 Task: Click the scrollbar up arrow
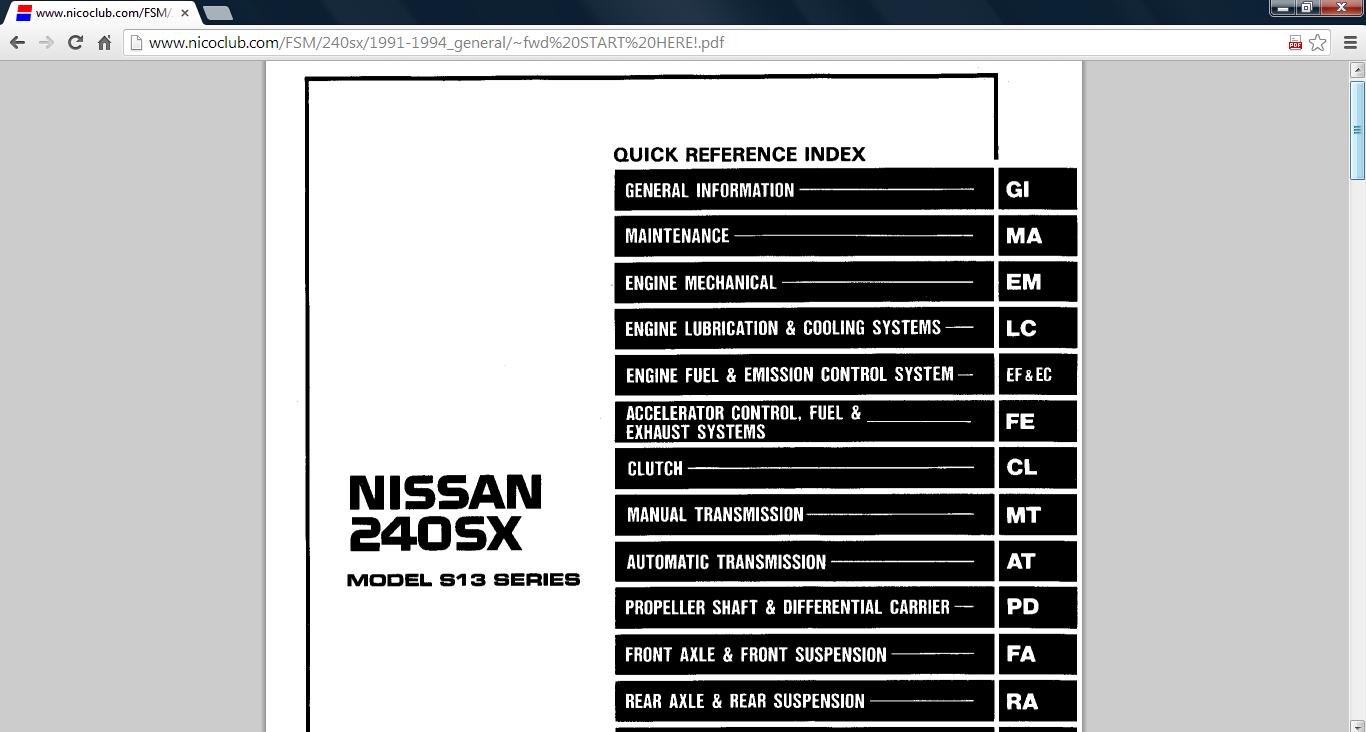pyautogui.click(x=1357, y=70)
